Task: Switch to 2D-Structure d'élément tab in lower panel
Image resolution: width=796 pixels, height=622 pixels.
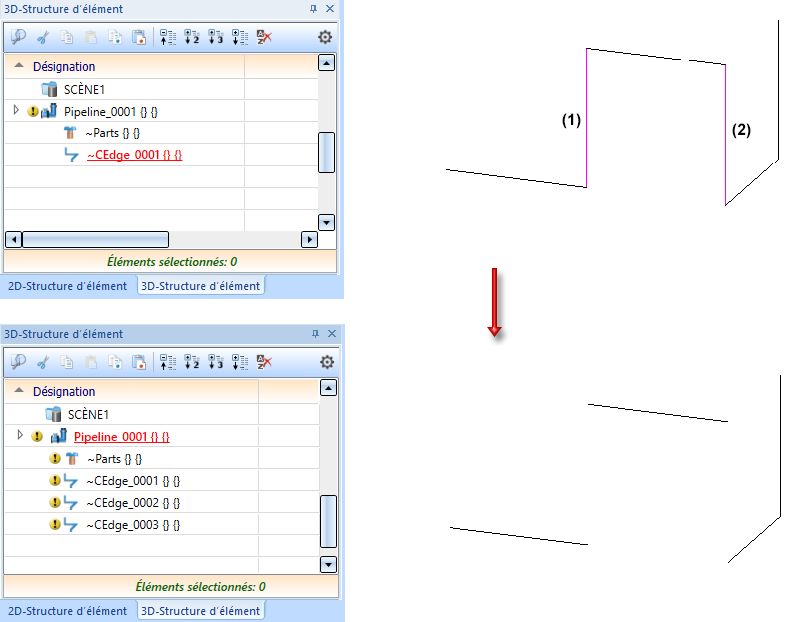Action: pyautogui.click(x=68, y=611)
